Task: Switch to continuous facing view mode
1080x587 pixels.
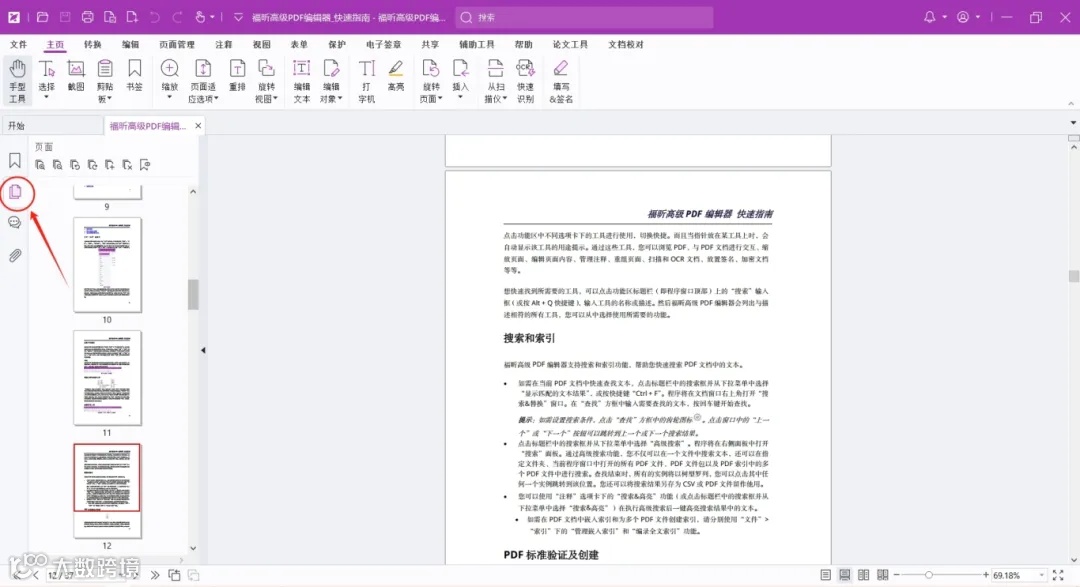Action: pyautogui.click(x=882, y=575)
